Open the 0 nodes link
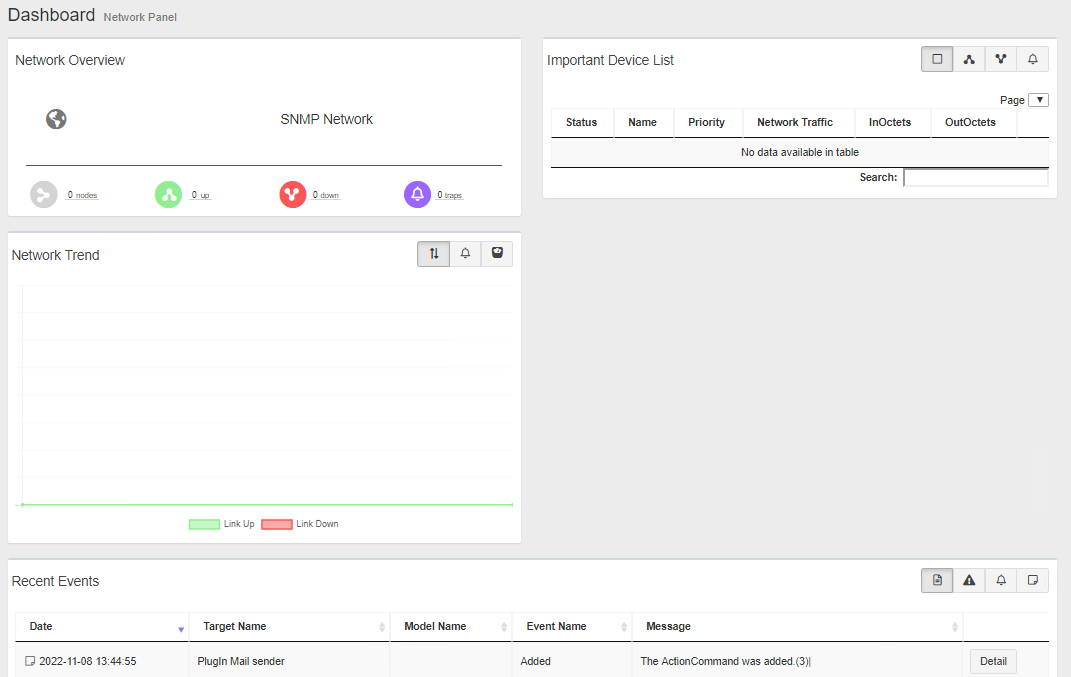 point(82,195)
